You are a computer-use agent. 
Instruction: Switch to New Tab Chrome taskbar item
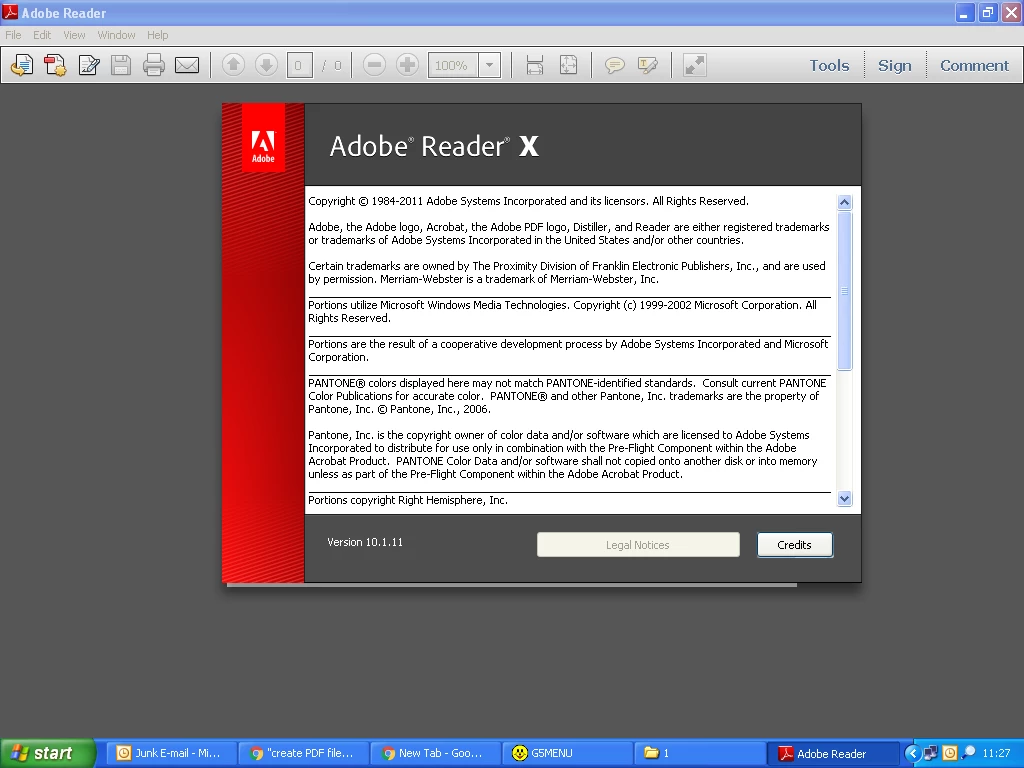(435, 753)
